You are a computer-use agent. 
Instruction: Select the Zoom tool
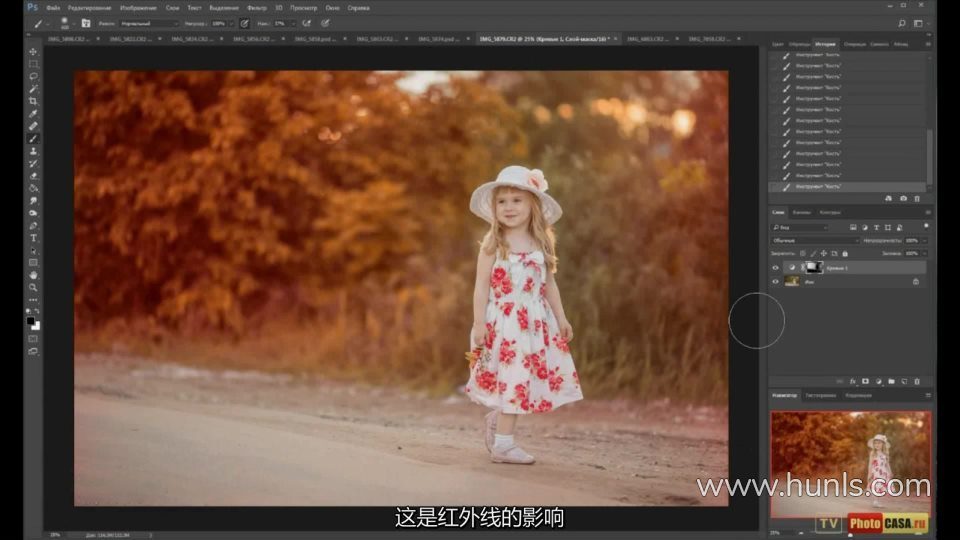tap(33, 288)
